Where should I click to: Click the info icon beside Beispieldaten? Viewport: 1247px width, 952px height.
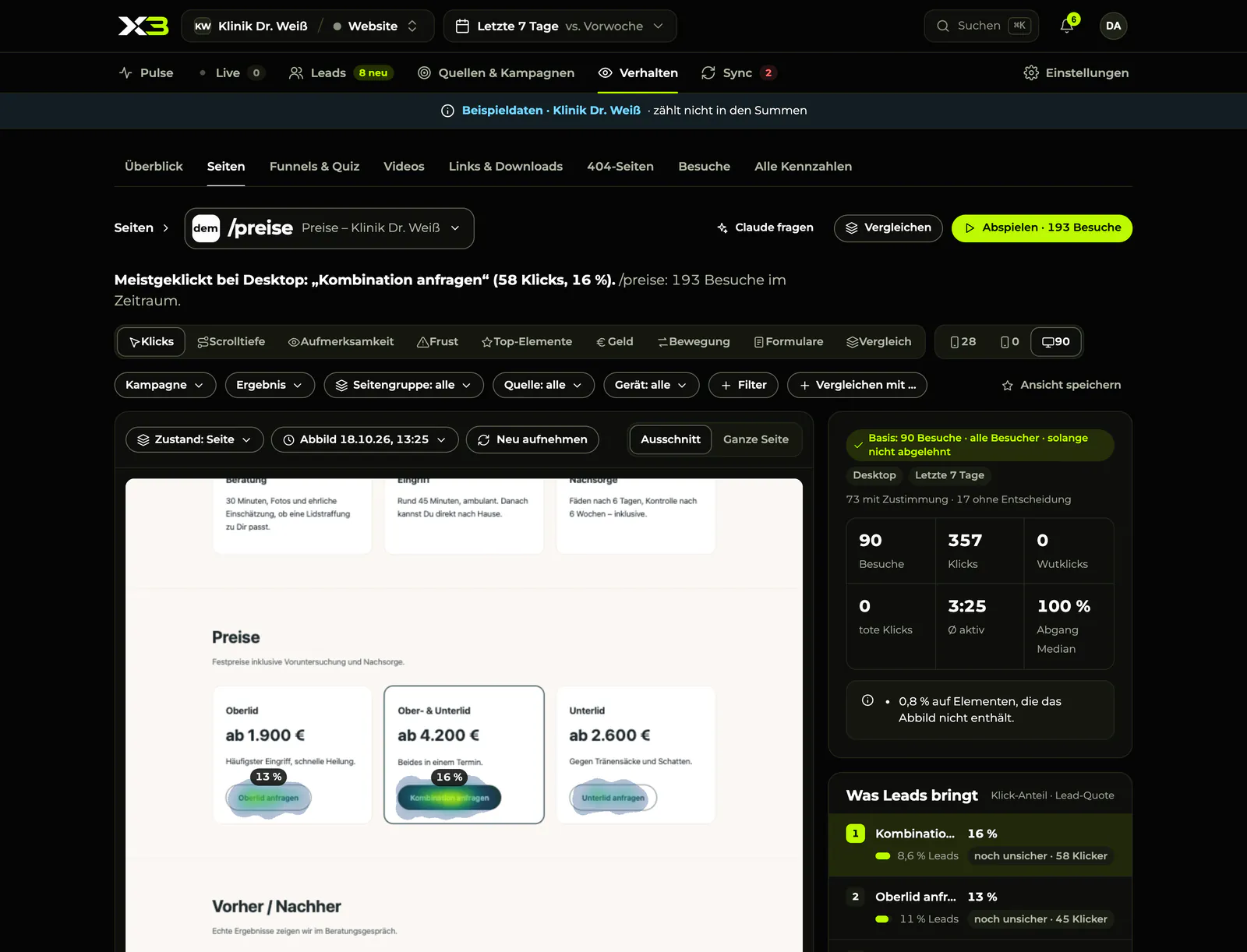click(447, 111)
